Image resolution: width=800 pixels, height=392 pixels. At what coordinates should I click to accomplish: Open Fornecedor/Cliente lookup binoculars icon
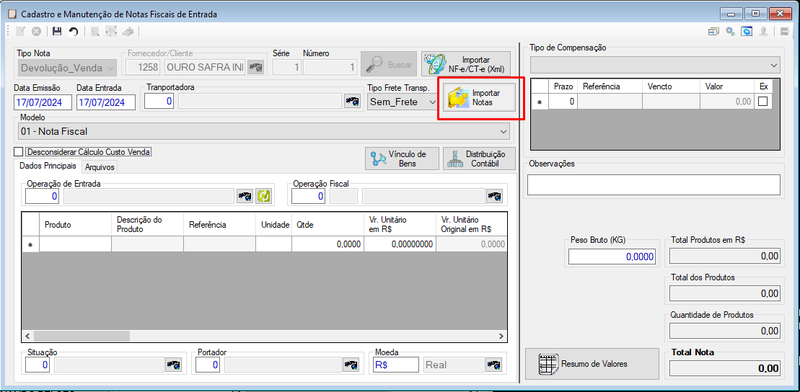point(256,67)
